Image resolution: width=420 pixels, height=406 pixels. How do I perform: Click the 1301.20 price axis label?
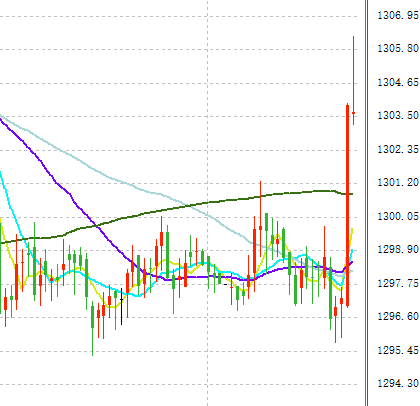click(398, 183)
